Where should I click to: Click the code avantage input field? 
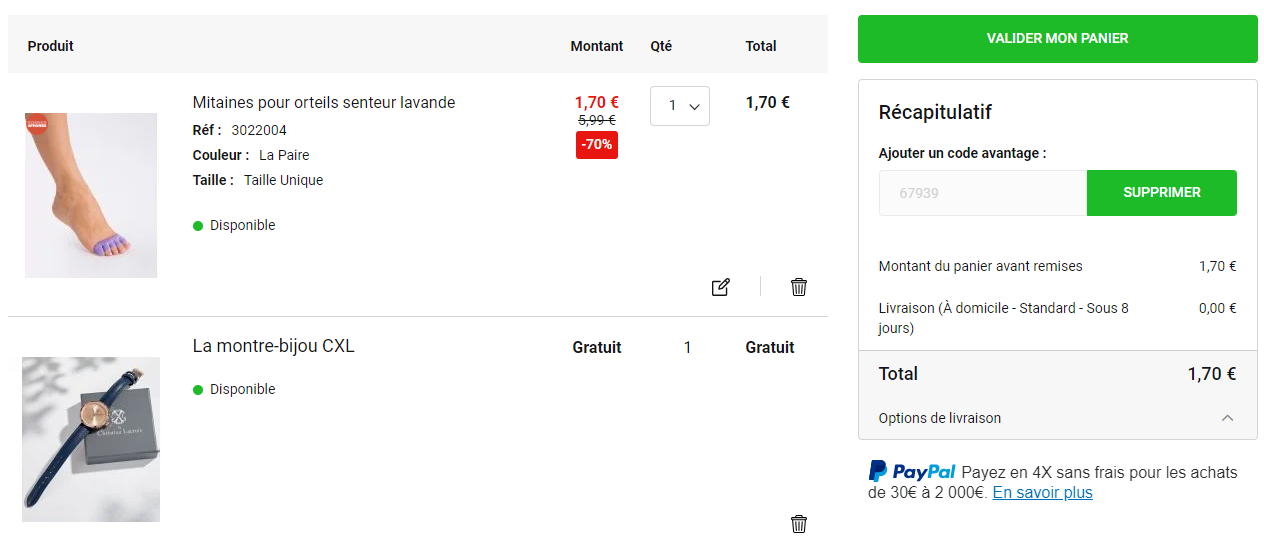tap(982, 193)
